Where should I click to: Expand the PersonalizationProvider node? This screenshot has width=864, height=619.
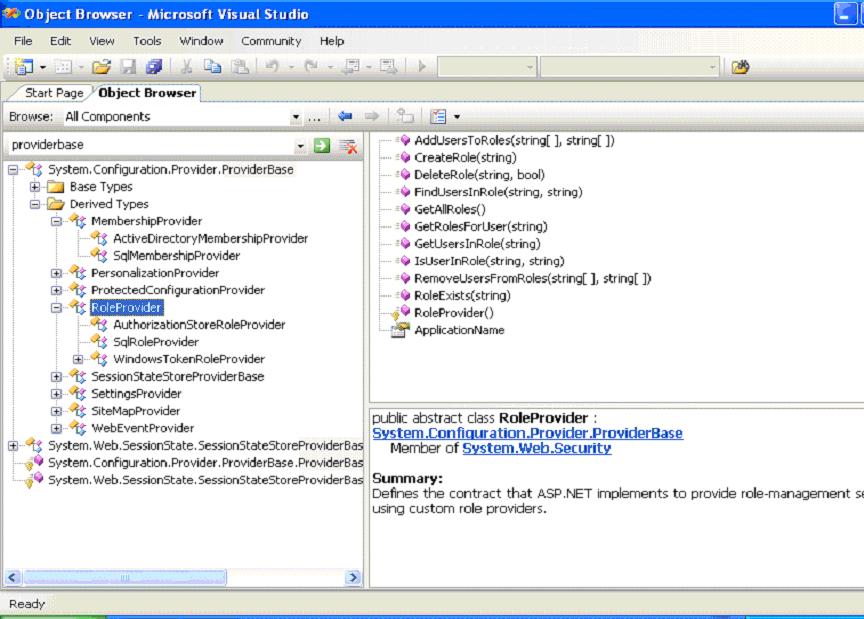(x=56, y=273)
